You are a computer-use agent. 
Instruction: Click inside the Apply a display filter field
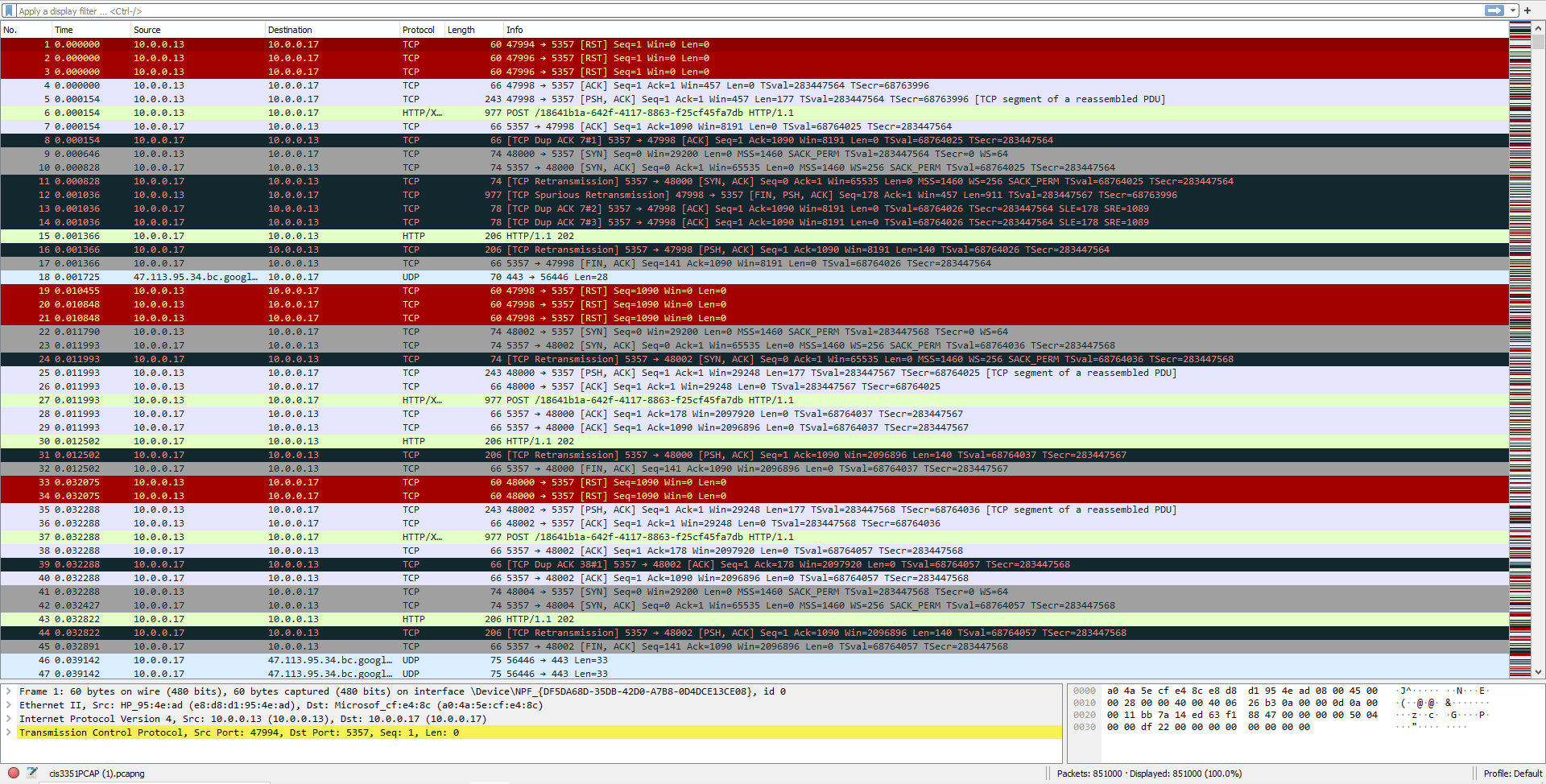tap(322, 10)
